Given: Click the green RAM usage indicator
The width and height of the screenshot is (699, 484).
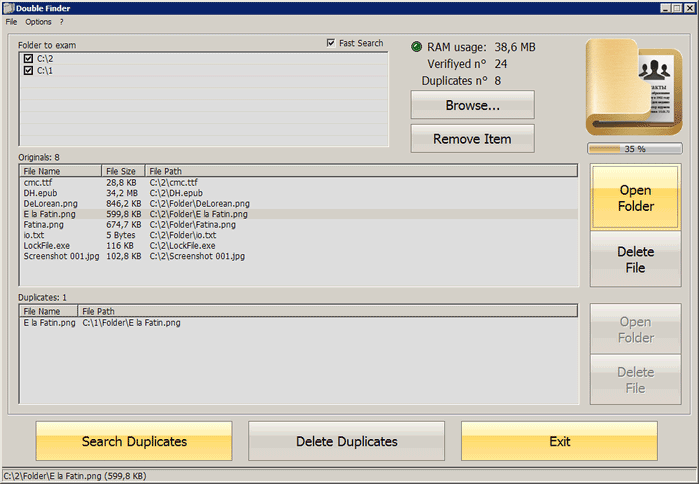Looking at the screenshot, I should (x=417, y=47).
